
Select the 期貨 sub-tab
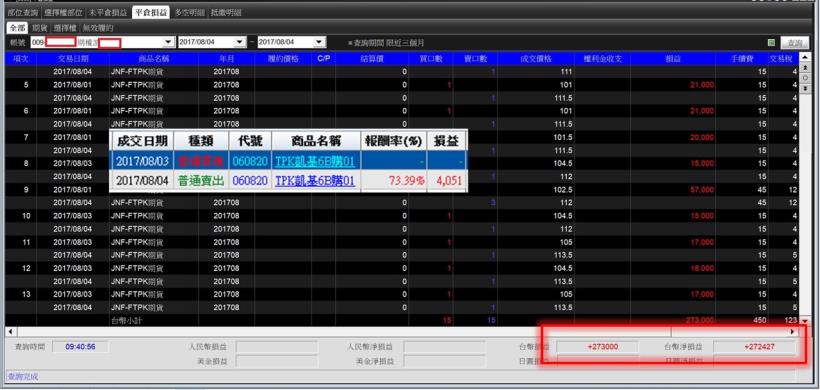pos(40,28)
